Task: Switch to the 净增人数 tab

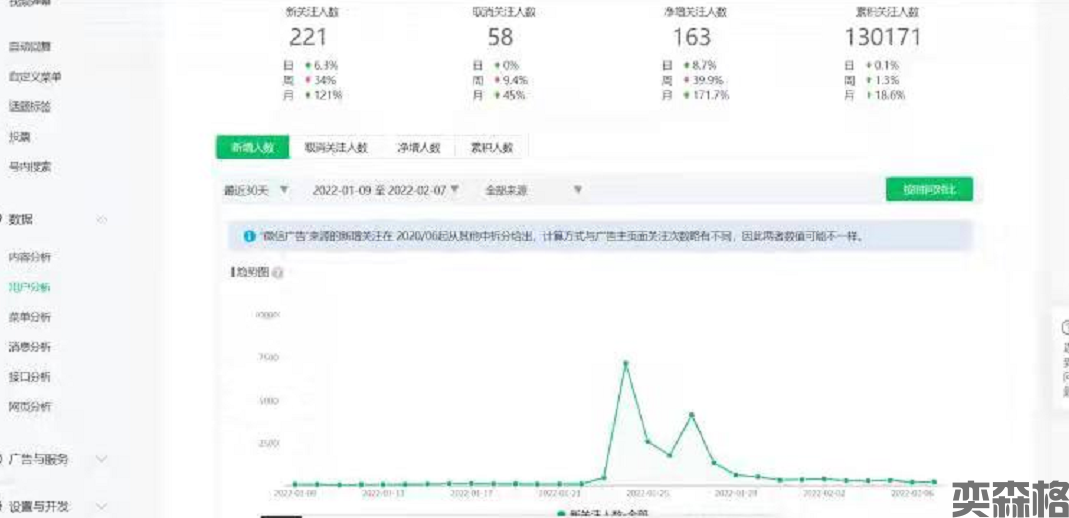Action: [419, 147]
